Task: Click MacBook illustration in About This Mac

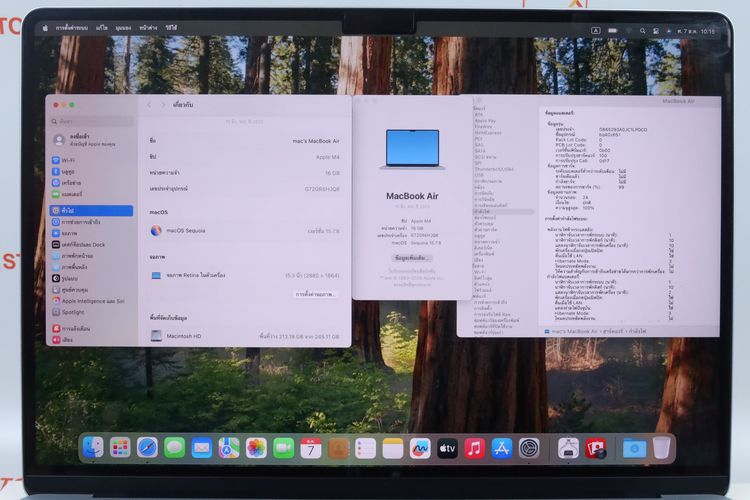Action: click(x=412, y=149)
